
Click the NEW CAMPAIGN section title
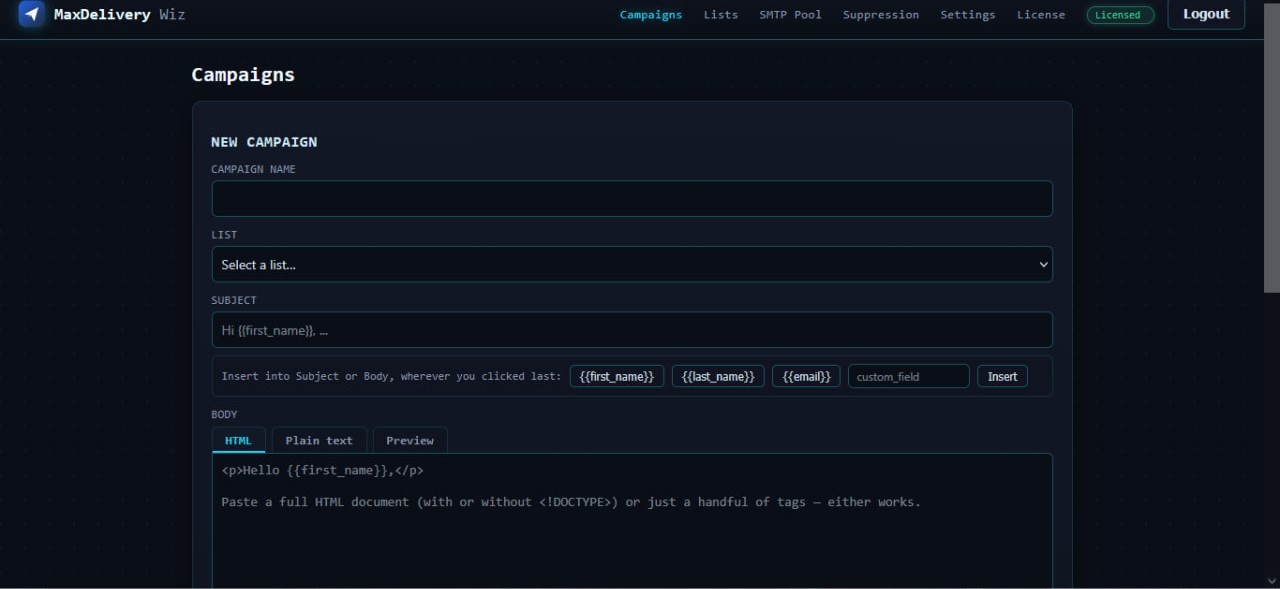264,142
